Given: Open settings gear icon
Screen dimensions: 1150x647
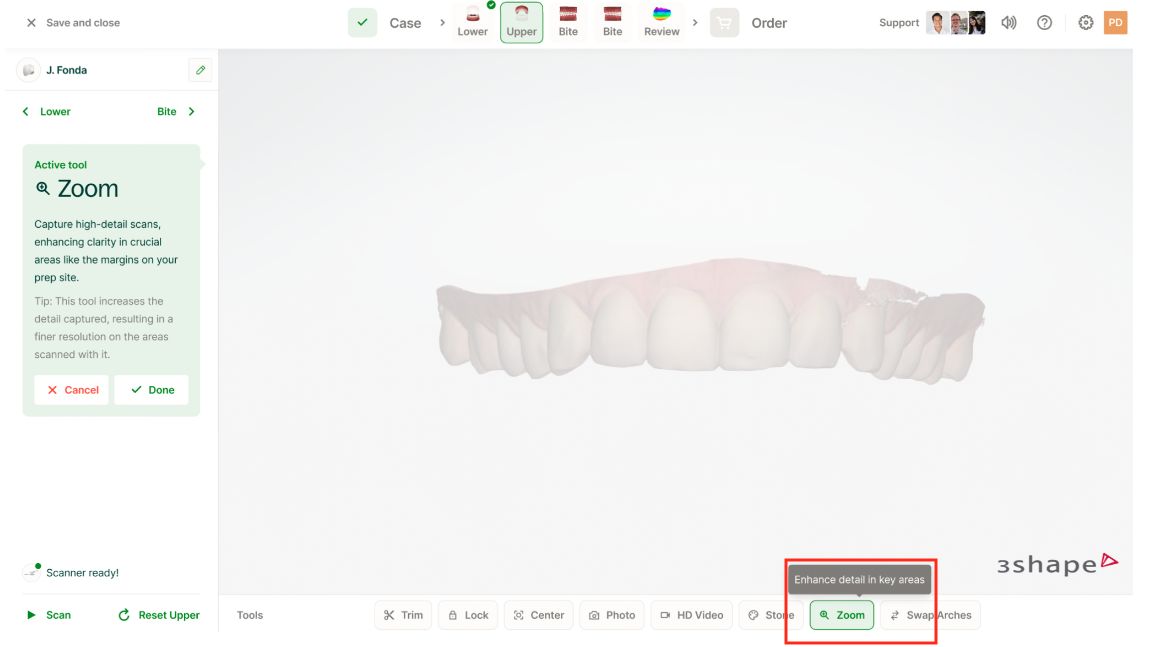Looking at the screenshot, I should [x=1086, y=23].
